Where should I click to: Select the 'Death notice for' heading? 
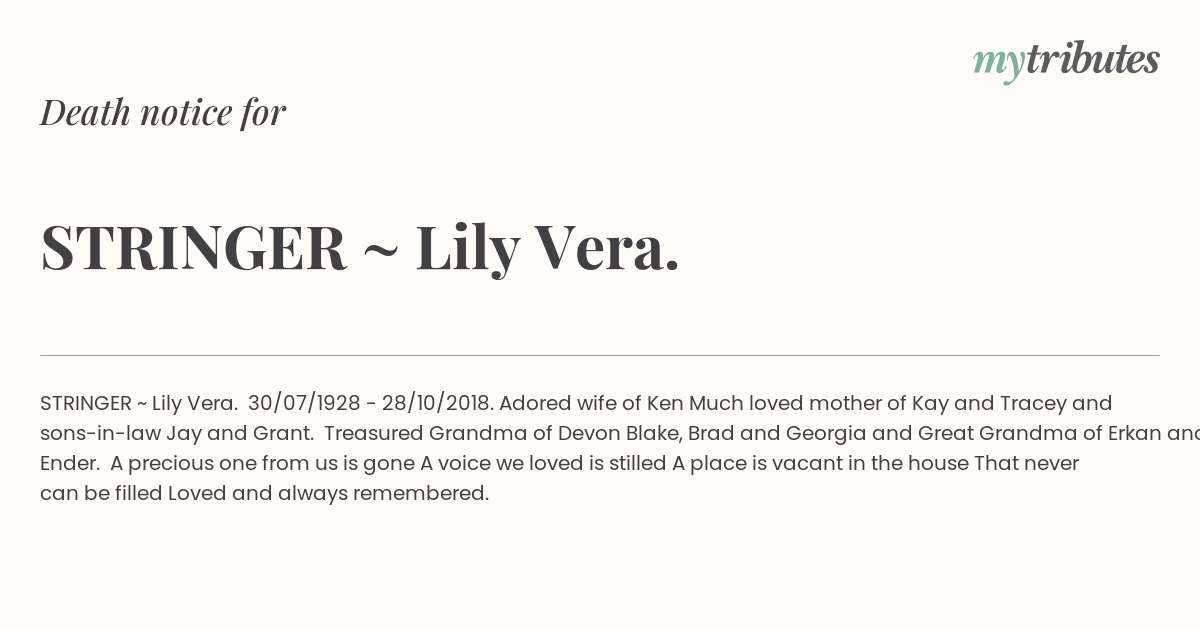coord(163,113)
